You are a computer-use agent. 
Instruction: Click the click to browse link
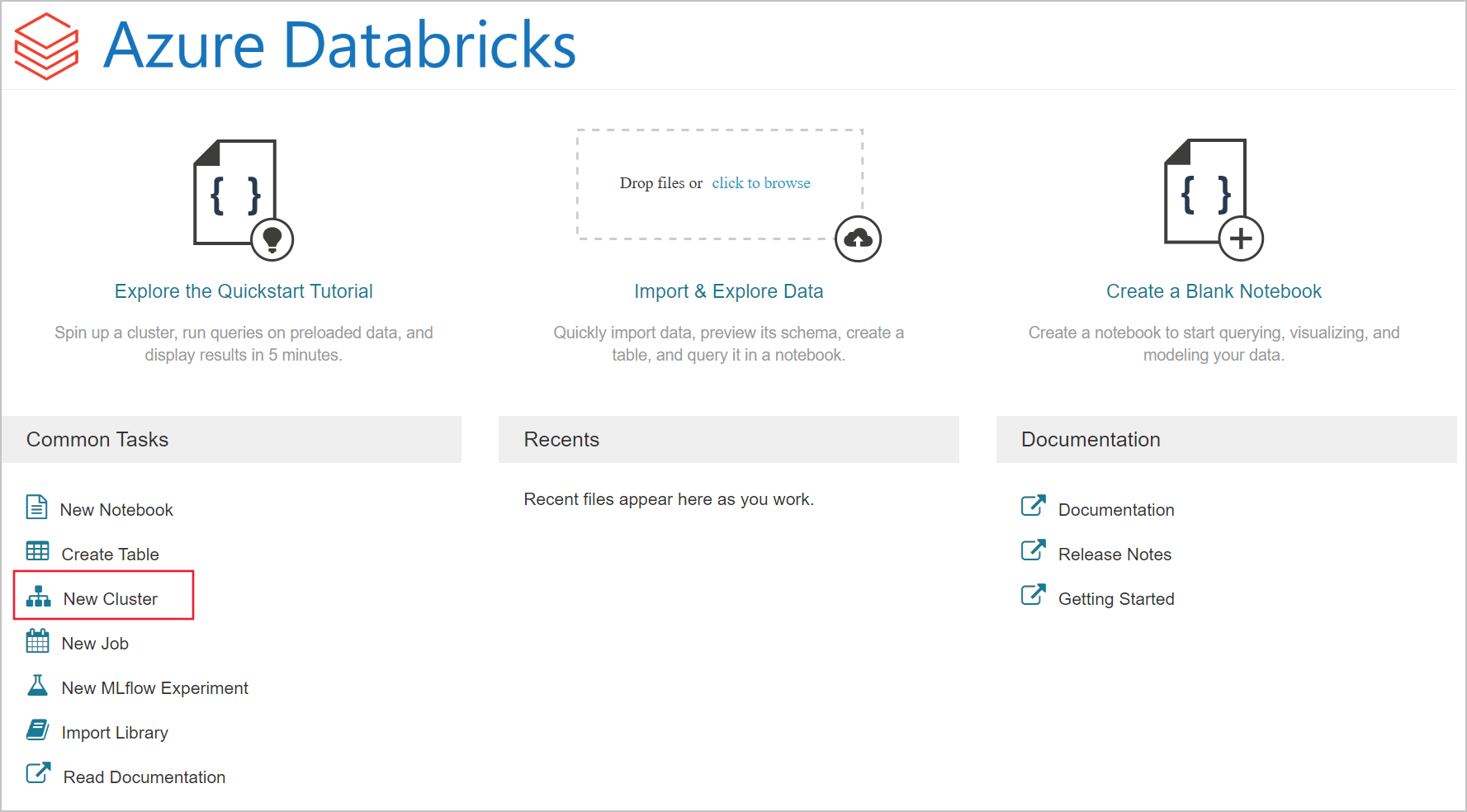[761, 182]
